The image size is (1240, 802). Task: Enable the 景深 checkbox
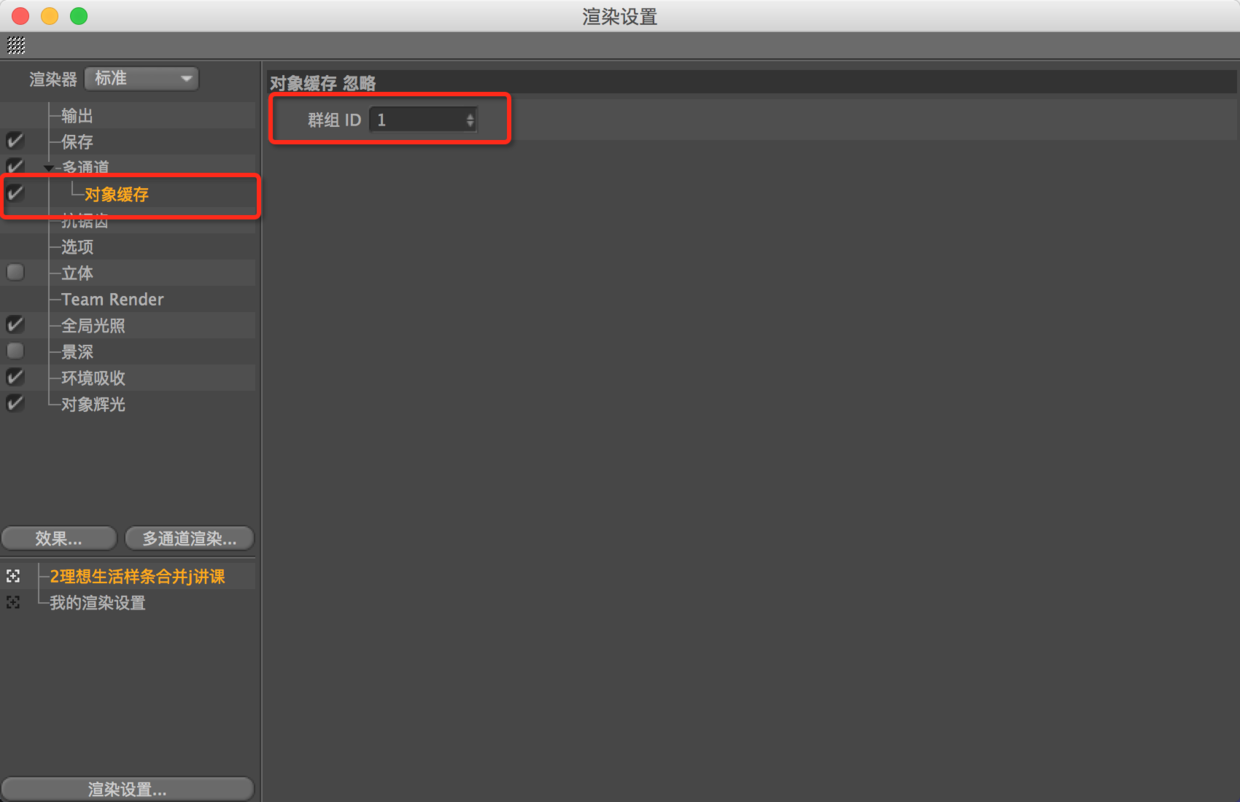click(x=15, y=351)
